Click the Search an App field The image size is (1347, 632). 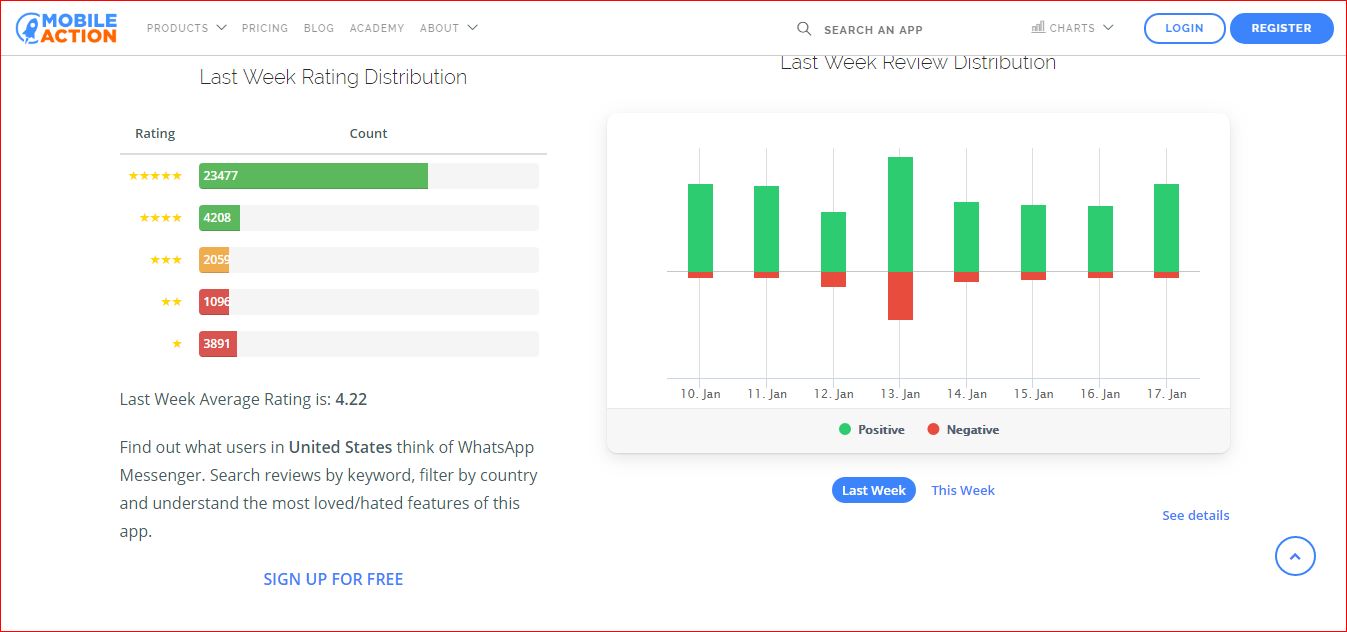(873, 30)
